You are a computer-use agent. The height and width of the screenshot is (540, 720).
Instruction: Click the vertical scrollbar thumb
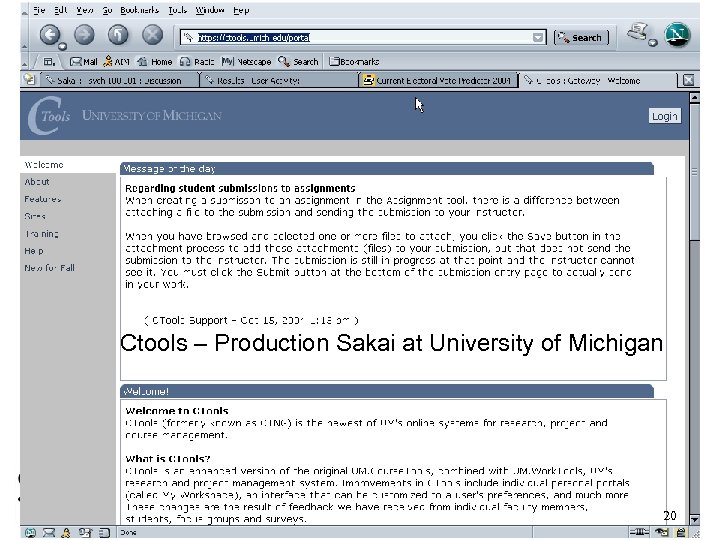point(694,171)
